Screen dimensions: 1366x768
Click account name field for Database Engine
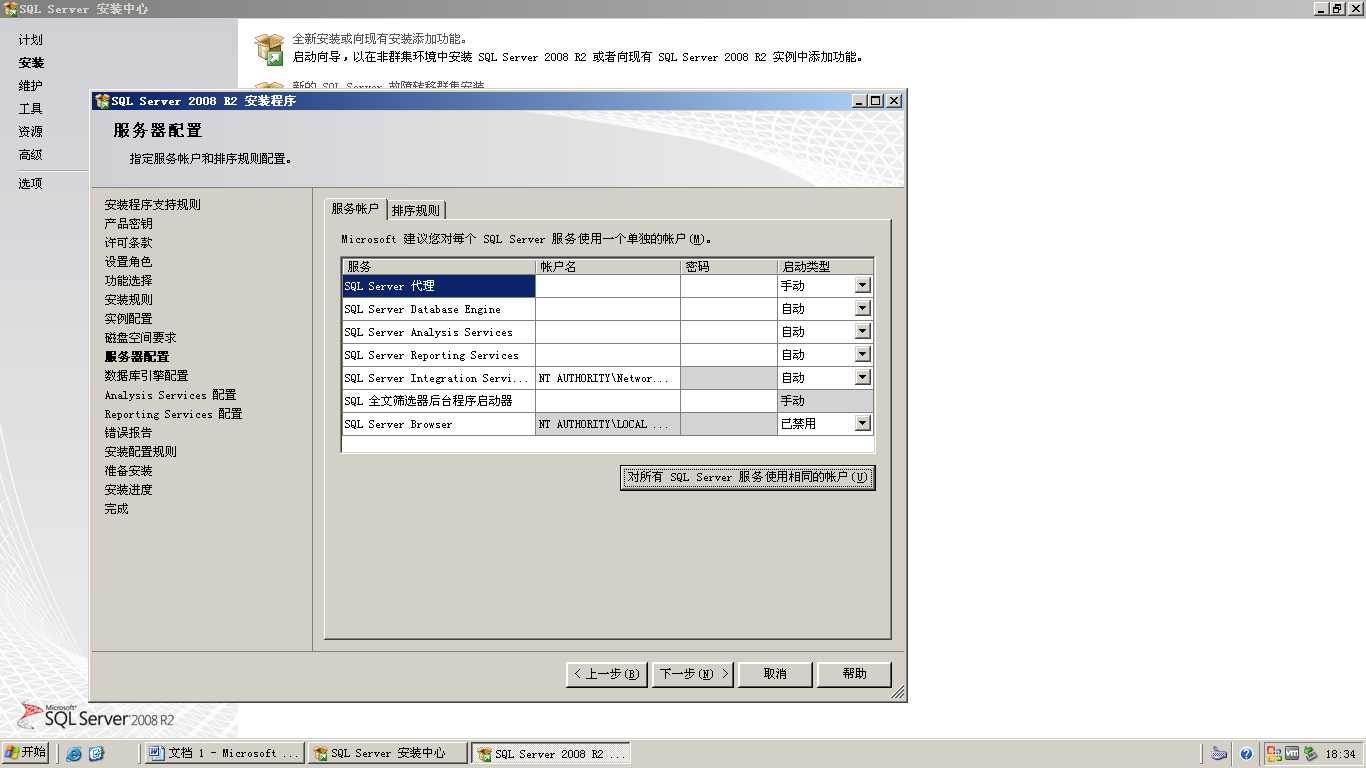(x=608, y=309)
